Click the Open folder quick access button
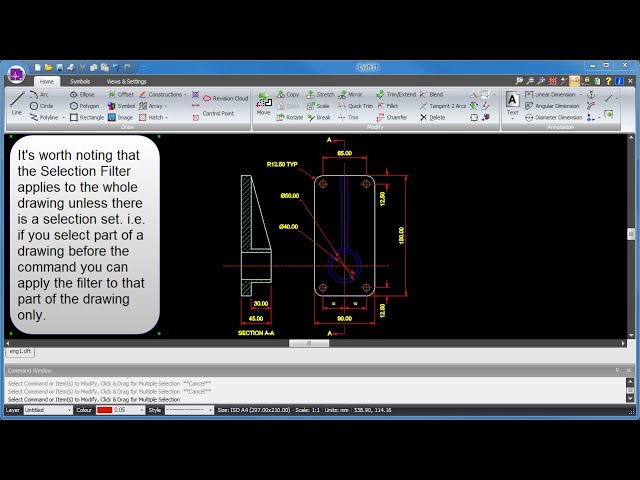The height and width of the screenshot is (480, 640). (x=49, y=67)
